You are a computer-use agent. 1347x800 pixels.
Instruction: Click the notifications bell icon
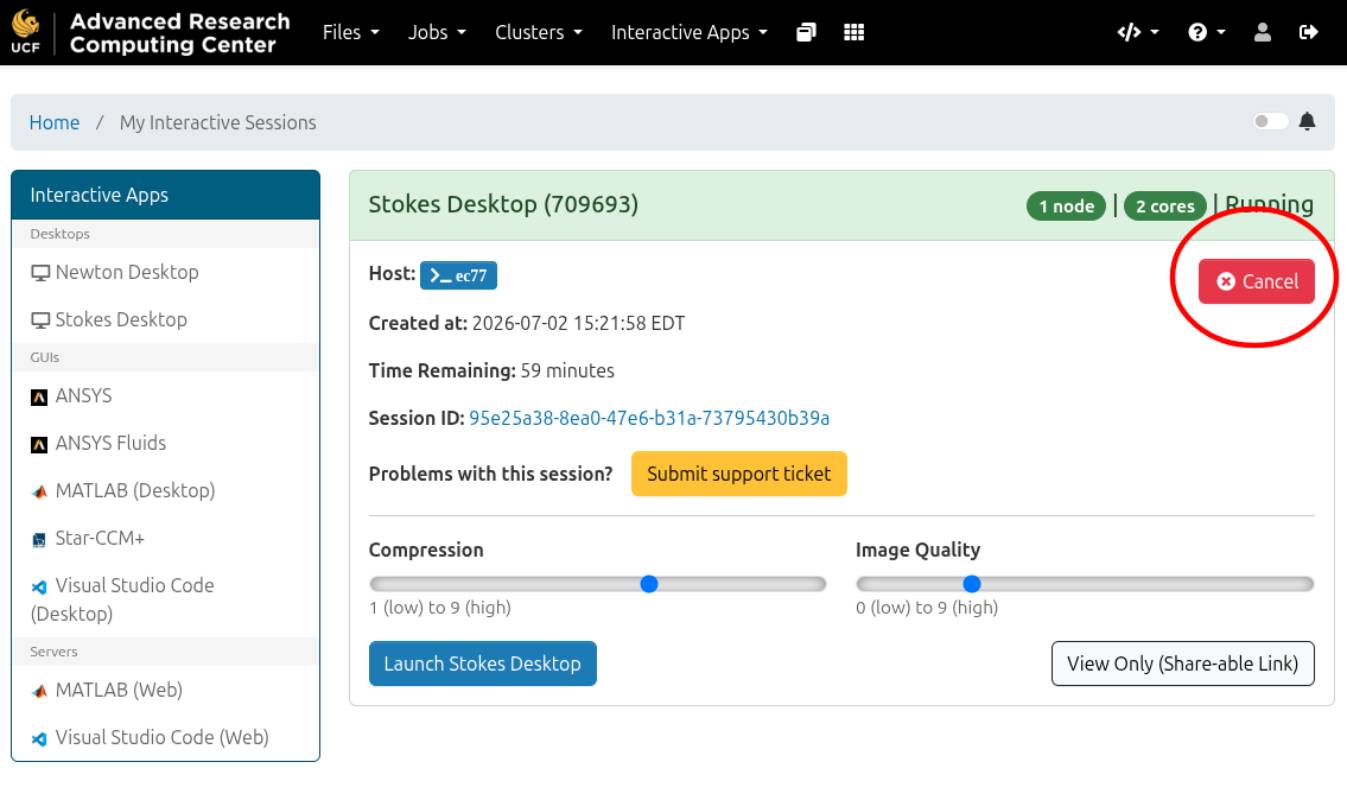coord(1307,122)
